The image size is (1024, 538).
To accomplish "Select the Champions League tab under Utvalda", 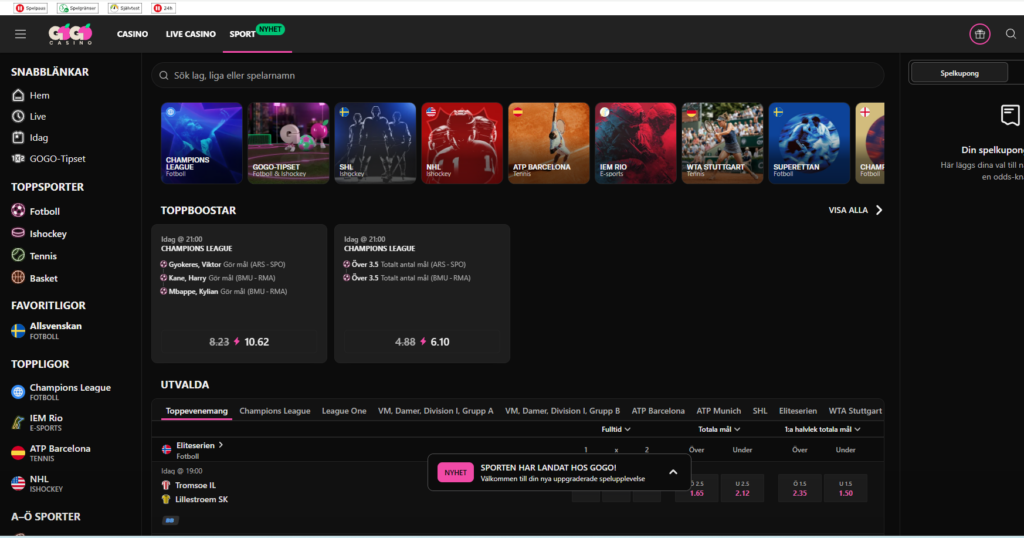I will 275,411.
